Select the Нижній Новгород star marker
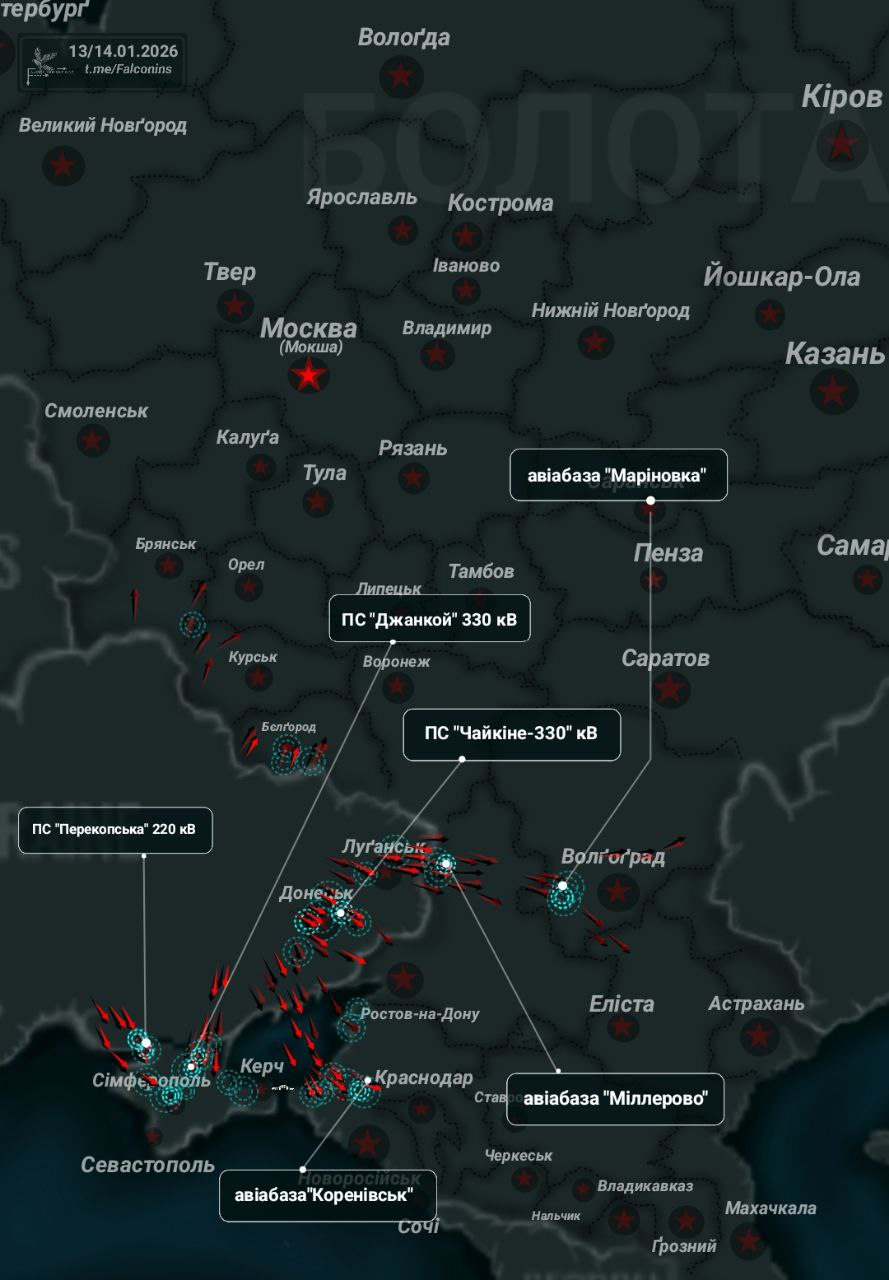Screen dimensions: 889x1280 click(596, 343)
